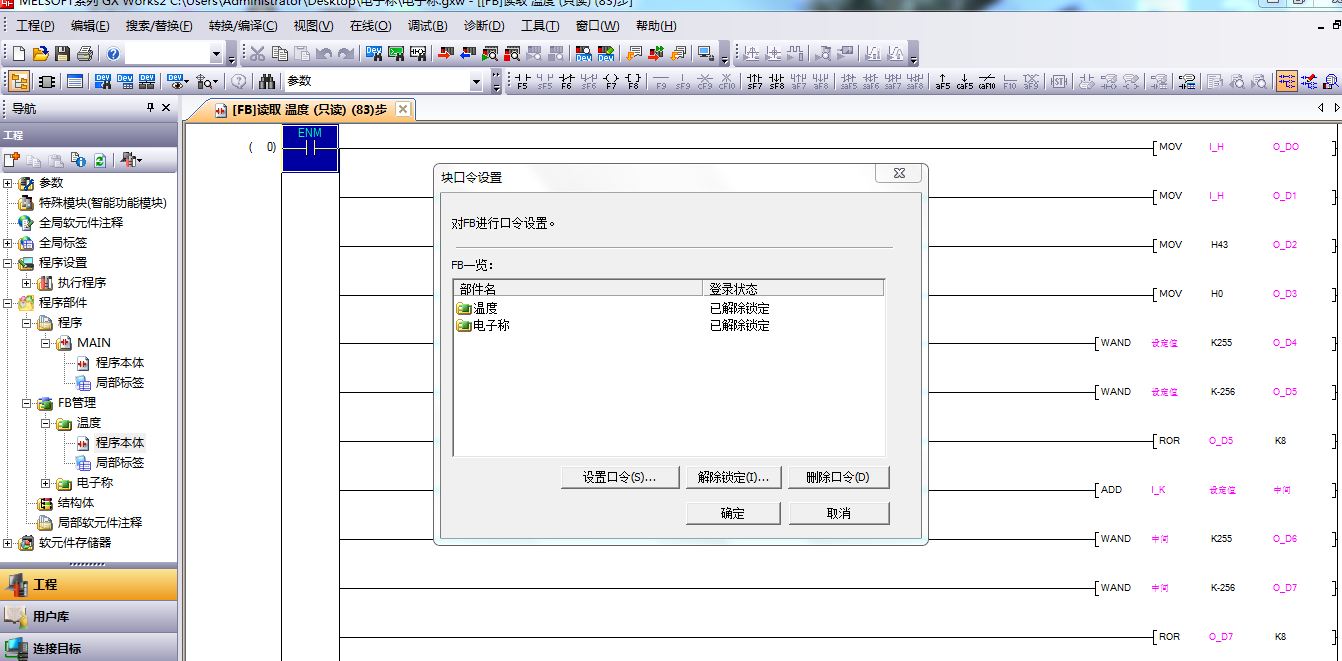
Task: Expand the 电子称 FB folder in tree
Action: 46,483
